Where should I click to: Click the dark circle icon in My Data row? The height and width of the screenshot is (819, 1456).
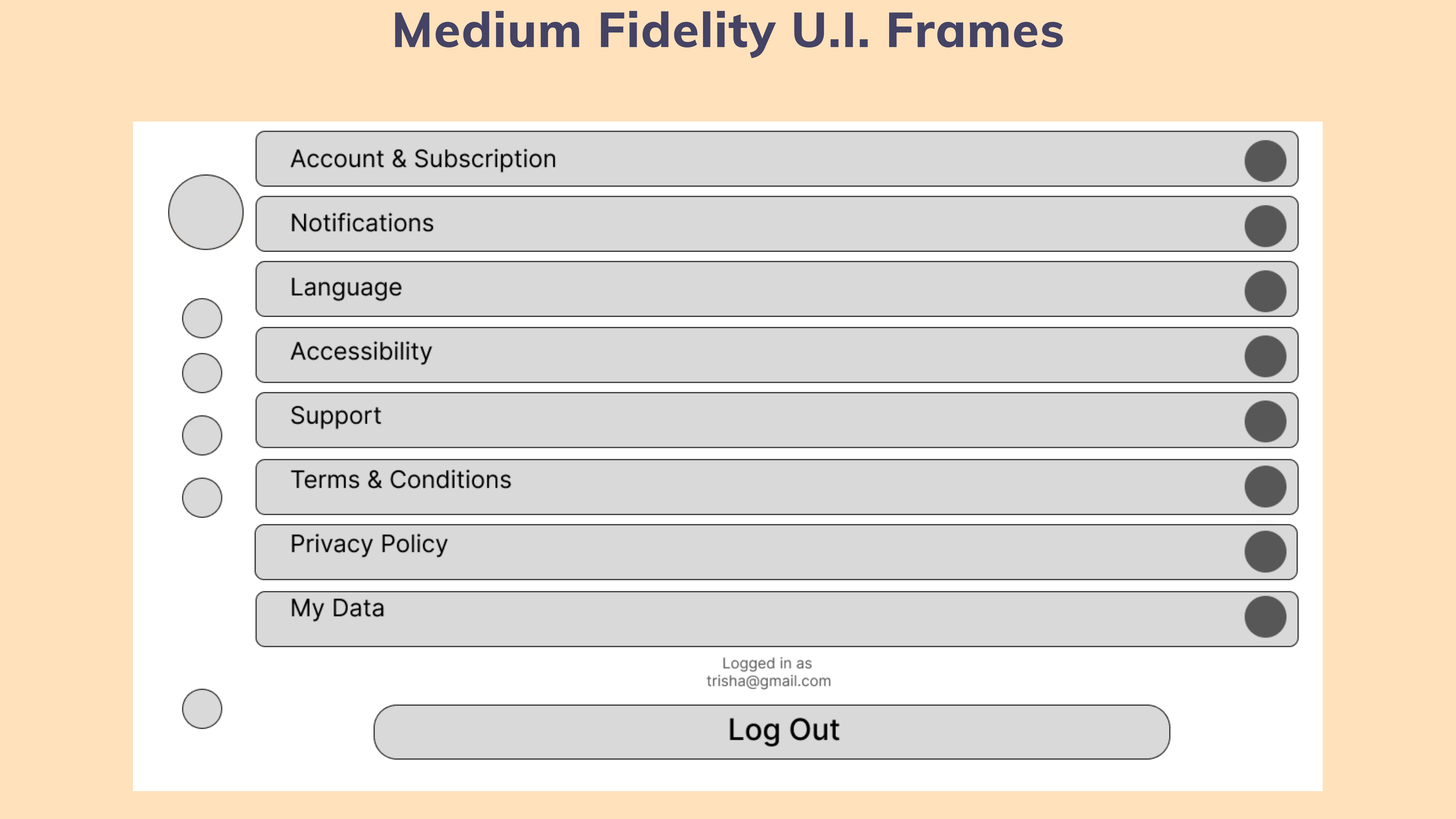click(1265, 617)
